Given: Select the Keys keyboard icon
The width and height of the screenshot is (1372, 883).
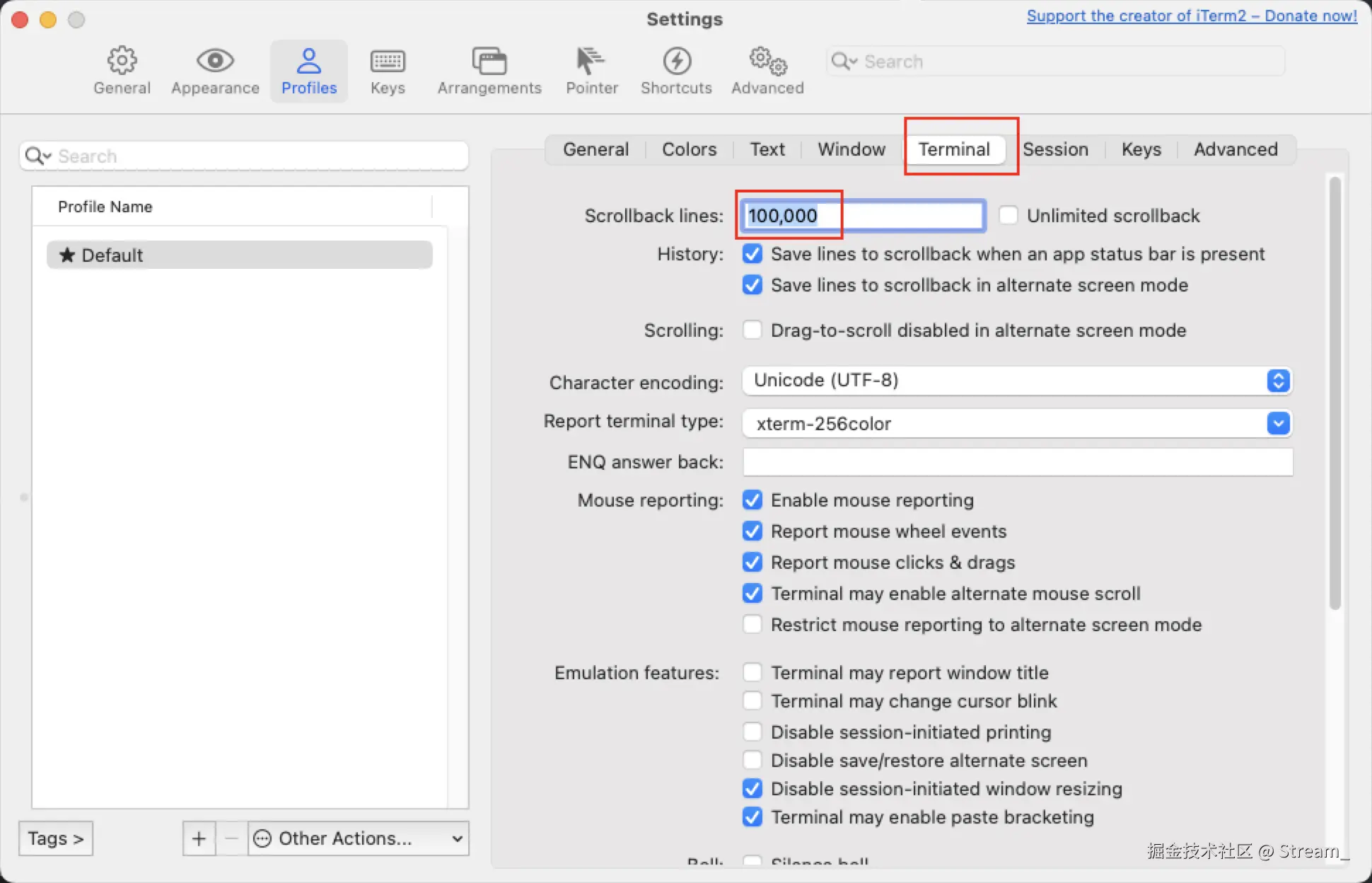Looking at the screenshot, I should (388, 62).
